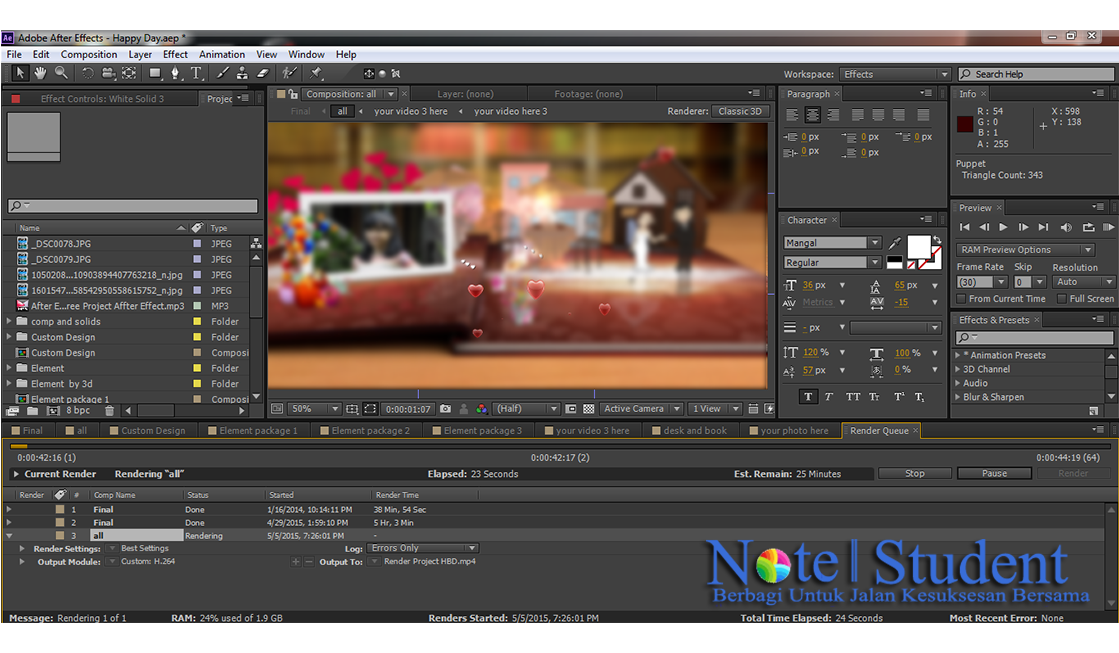
Task: Click left align text in Paragraph panel
Action: point(792,115)
